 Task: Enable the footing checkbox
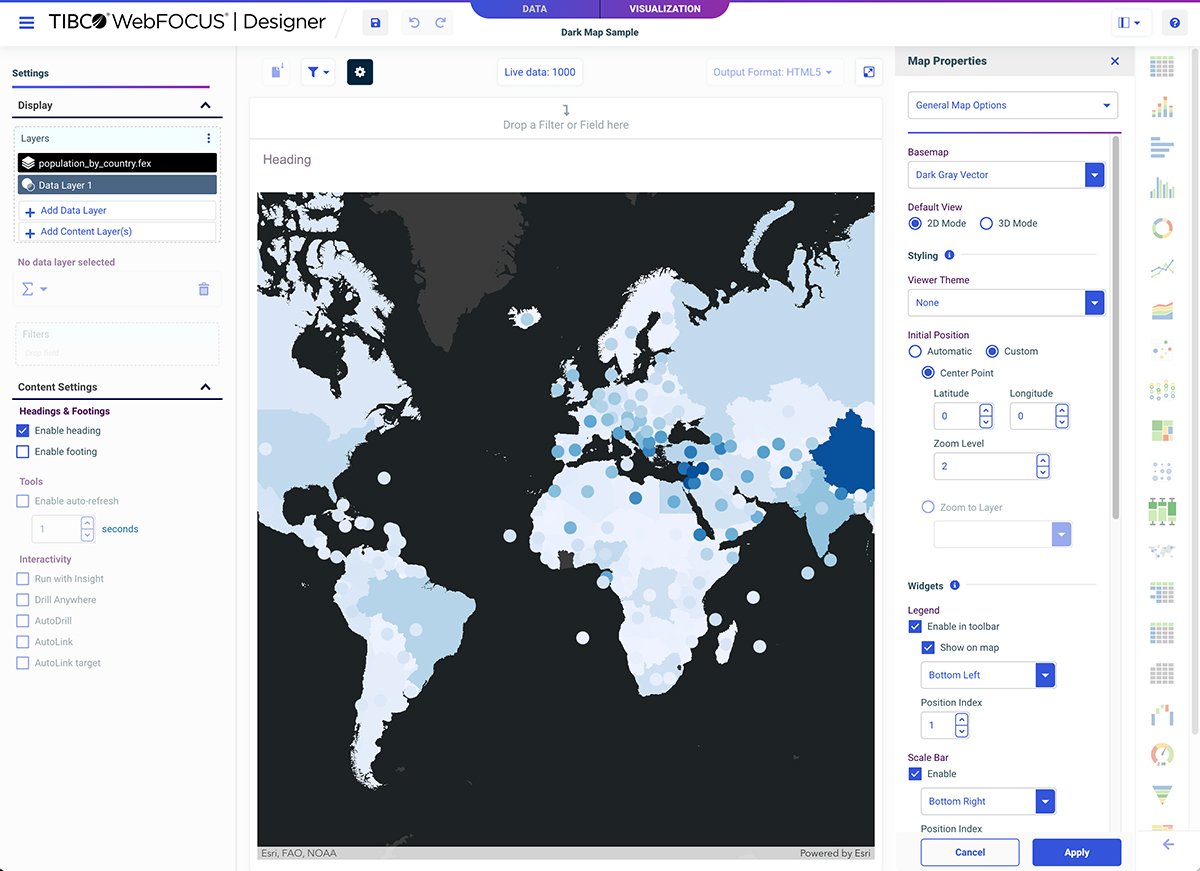22,451
